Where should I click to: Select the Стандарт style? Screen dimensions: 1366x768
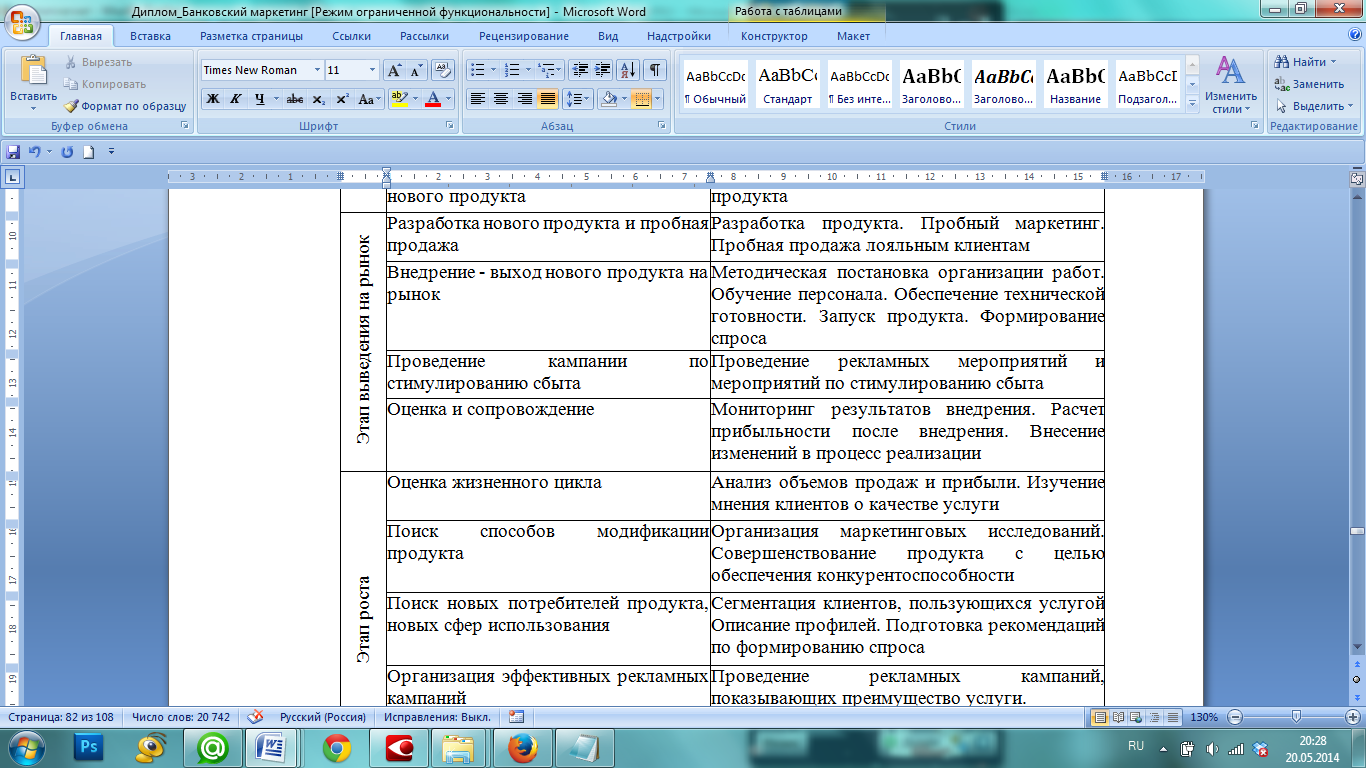[787, 84]
